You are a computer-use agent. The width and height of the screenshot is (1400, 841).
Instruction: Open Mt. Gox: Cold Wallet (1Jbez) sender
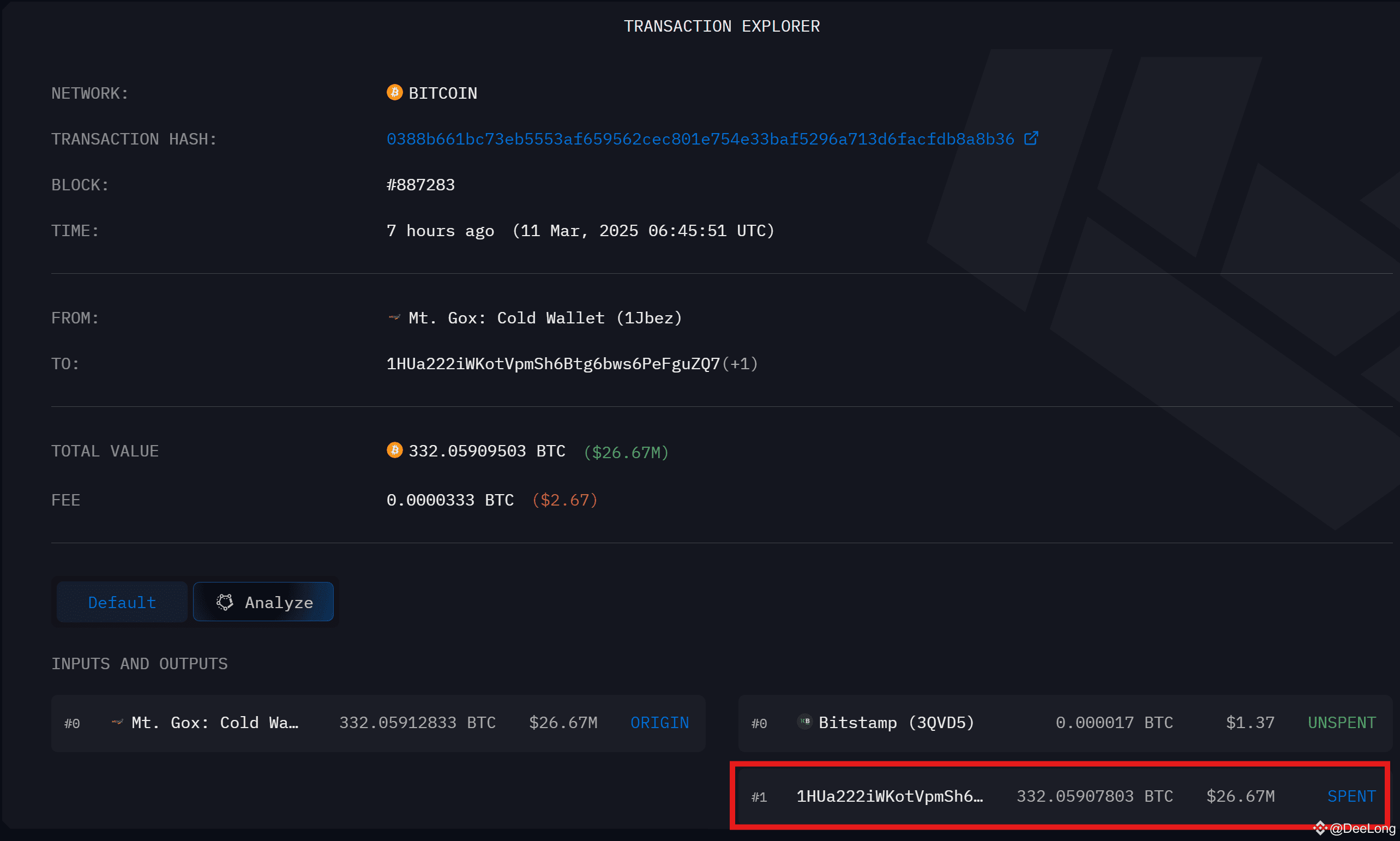click(545, 318)
